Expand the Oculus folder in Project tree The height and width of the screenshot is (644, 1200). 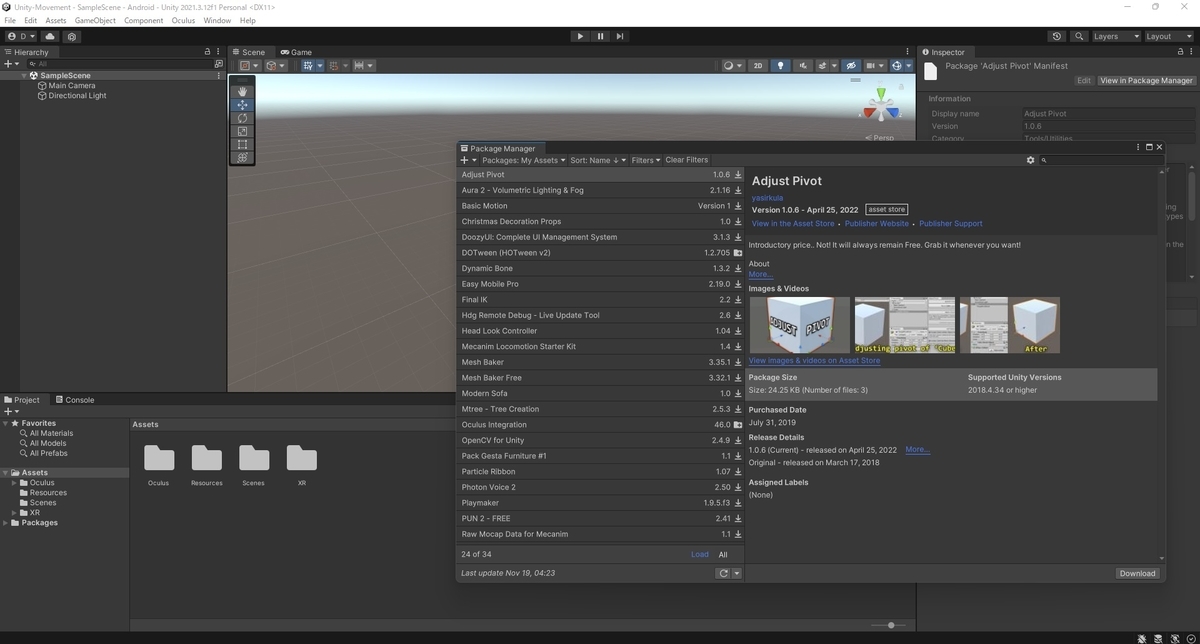[x=15, y=483]
